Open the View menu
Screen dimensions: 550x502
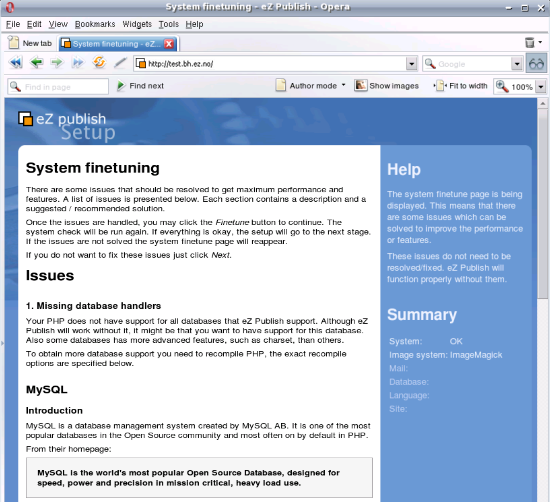pyautogui.click(x=58, y=24)
